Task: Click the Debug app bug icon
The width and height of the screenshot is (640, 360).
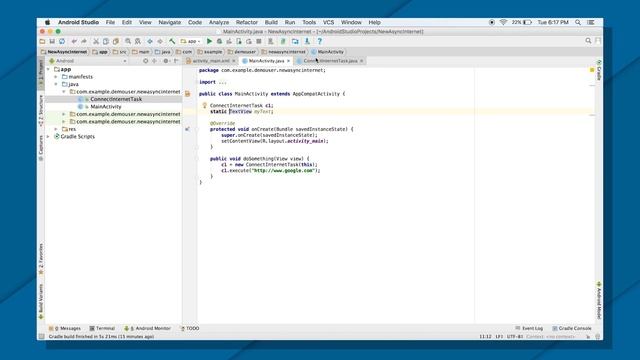Action: point(219,41)
